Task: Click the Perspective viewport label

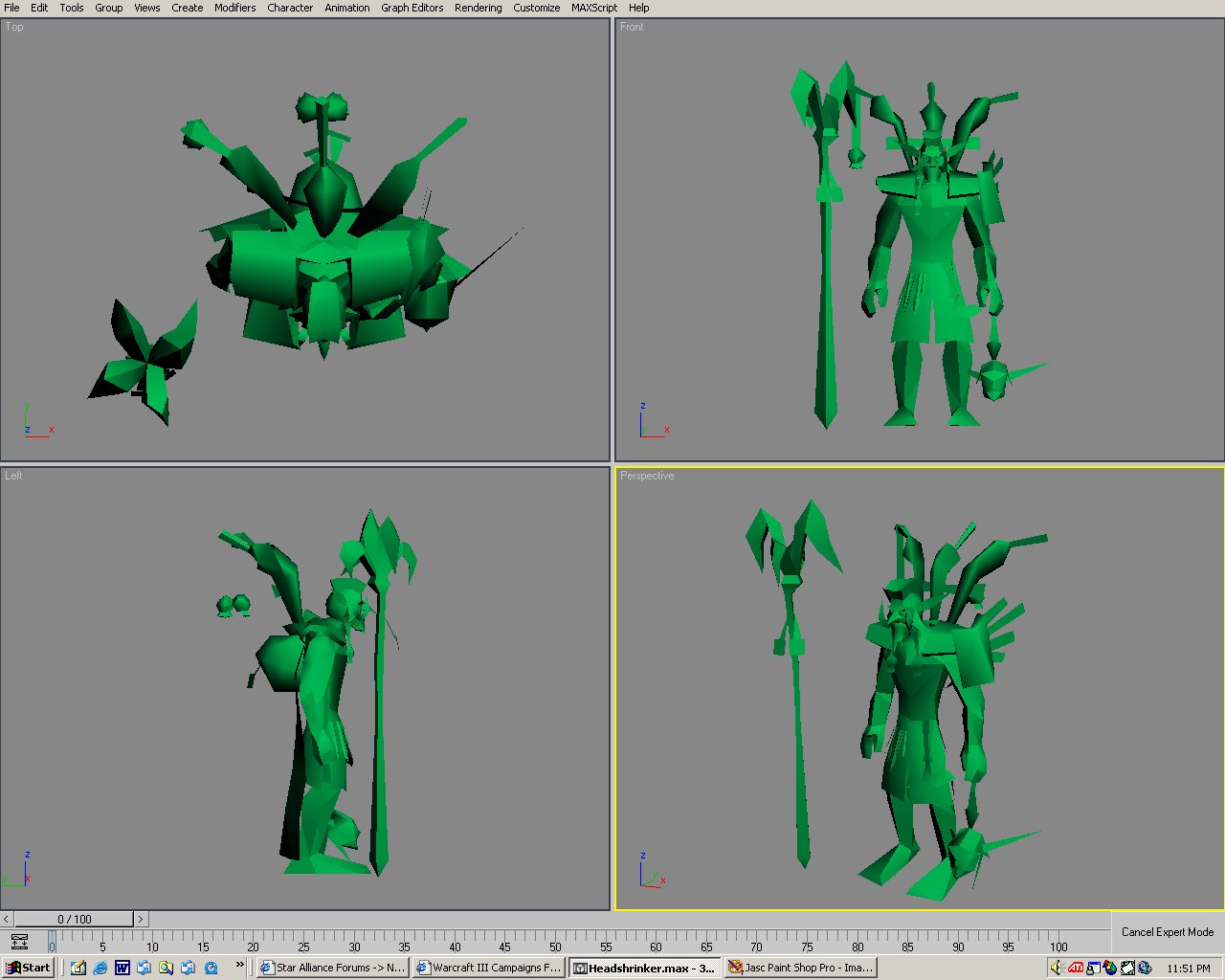Action: pos(647,476)
